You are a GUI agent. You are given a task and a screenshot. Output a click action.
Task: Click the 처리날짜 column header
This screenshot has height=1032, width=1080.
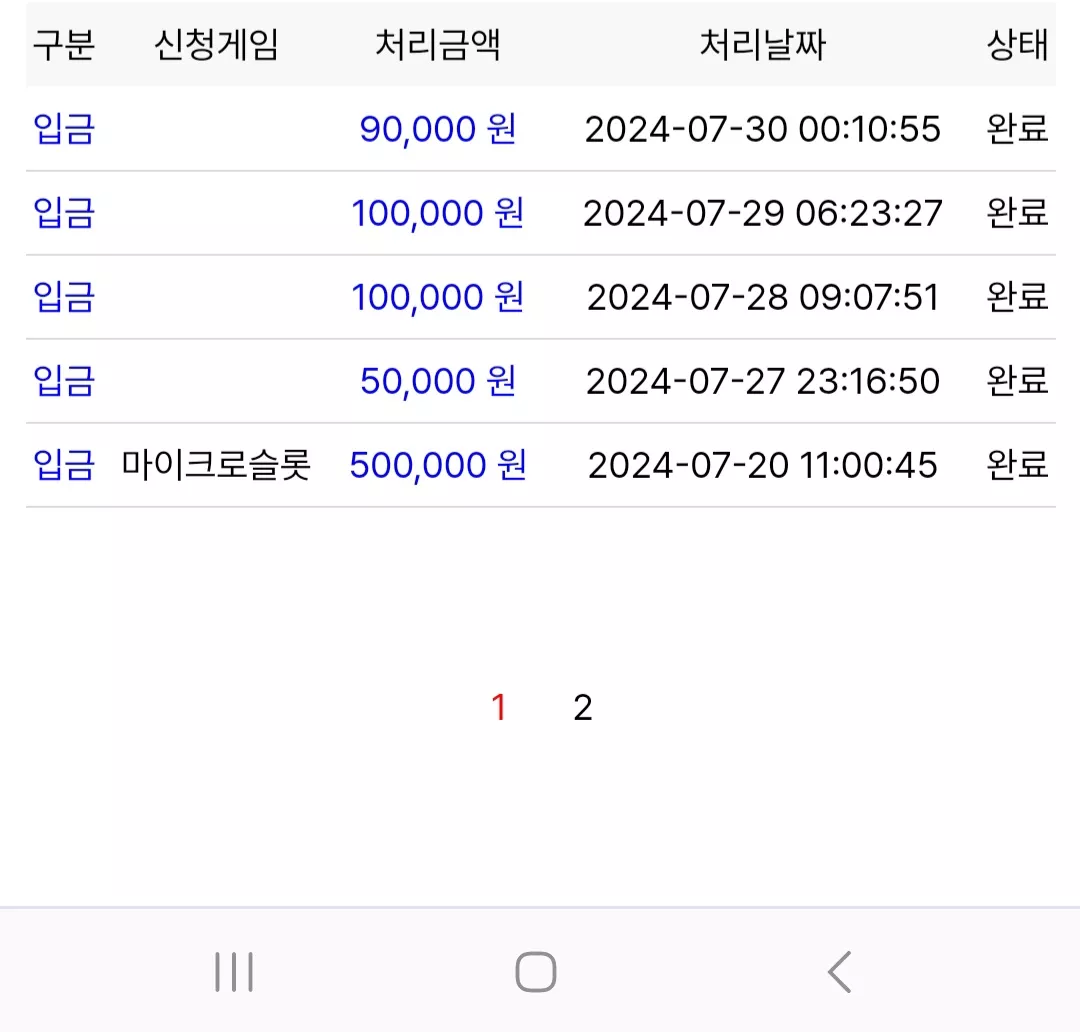pos(762,45)
